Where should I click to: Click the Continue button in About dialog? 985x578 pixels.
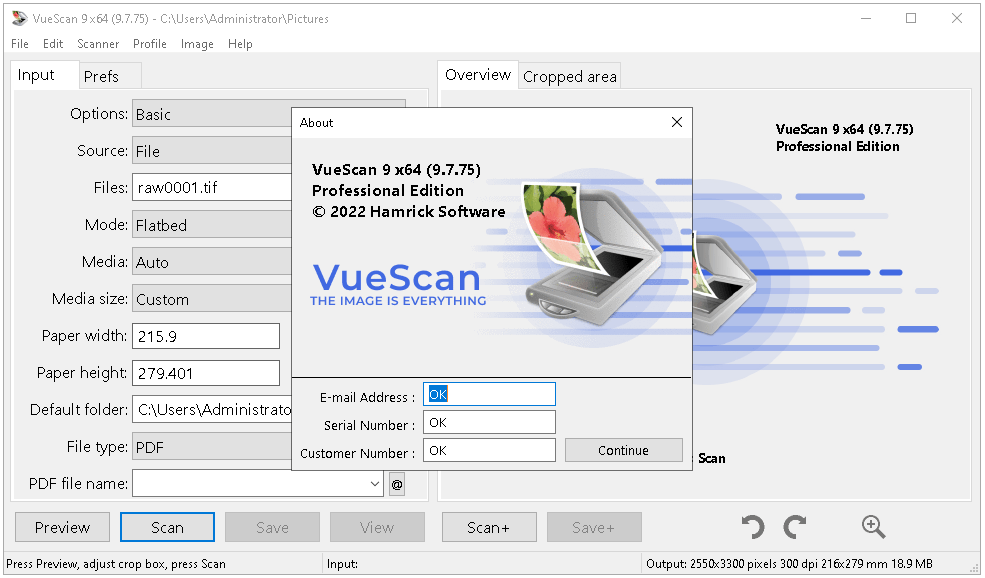[x=623, y=450]
